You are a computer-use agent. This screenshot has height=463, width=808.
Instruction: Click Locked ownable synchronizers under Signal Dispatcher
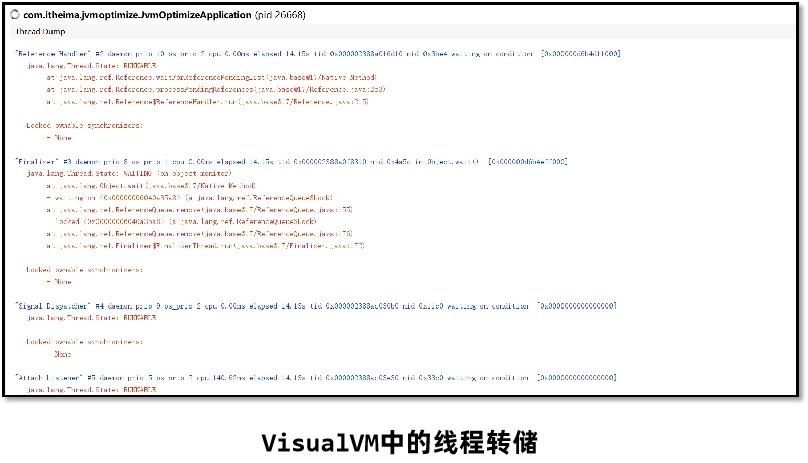coord(85,342)
